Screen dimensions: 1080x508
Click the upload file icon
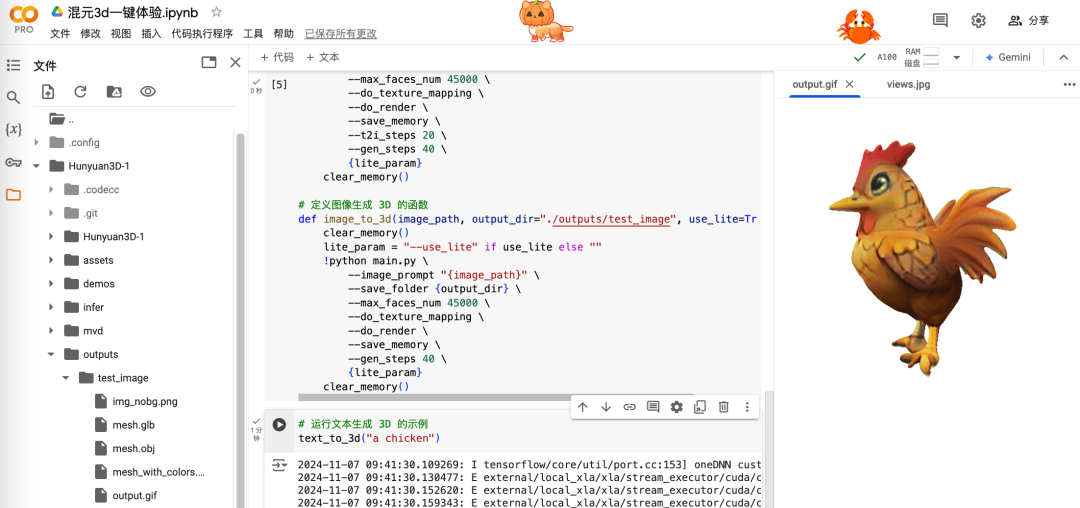pos(48,92)
